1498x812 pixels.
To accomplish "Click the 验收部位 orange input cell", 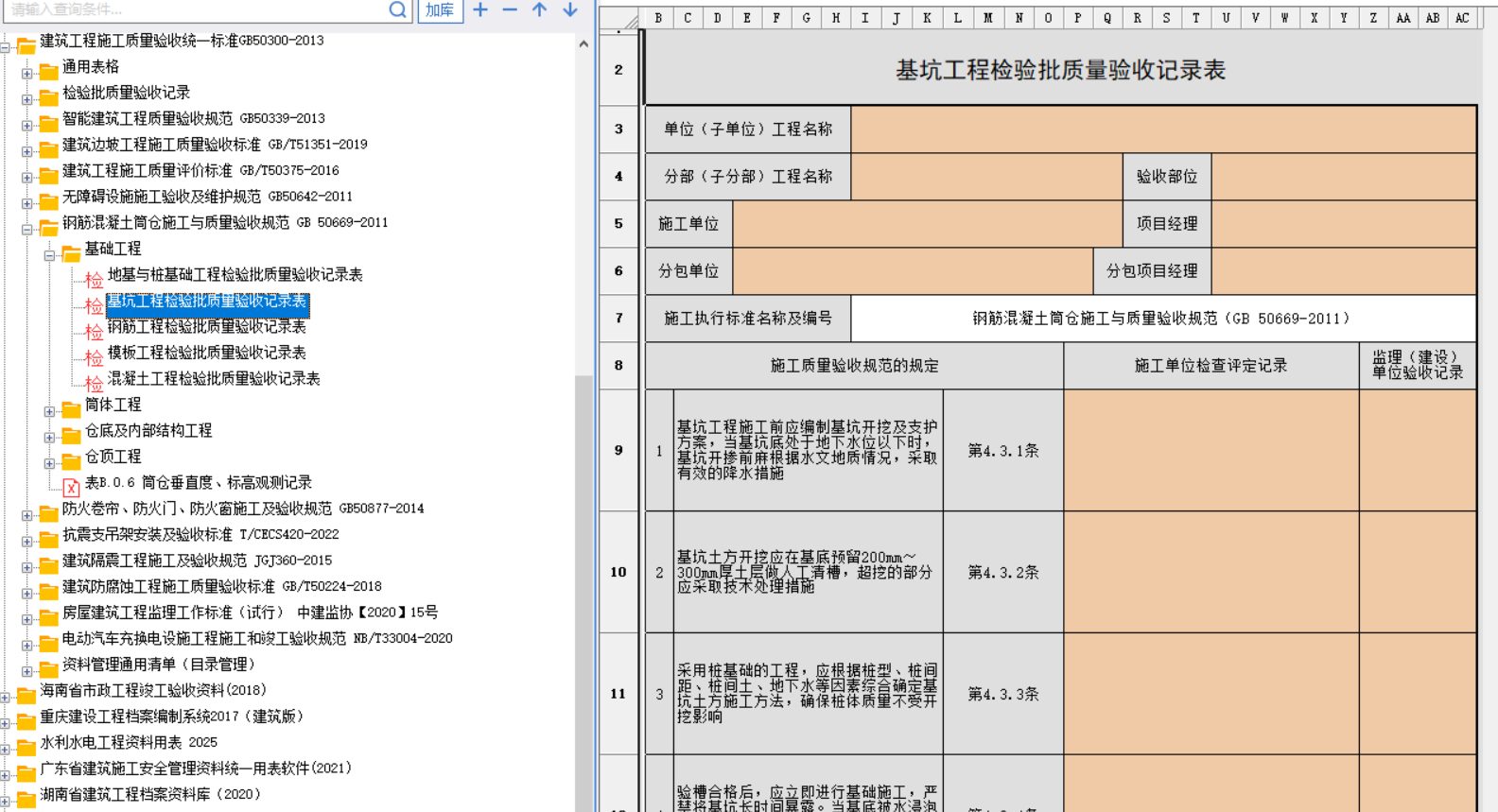I will click(x=1343, y=177).
